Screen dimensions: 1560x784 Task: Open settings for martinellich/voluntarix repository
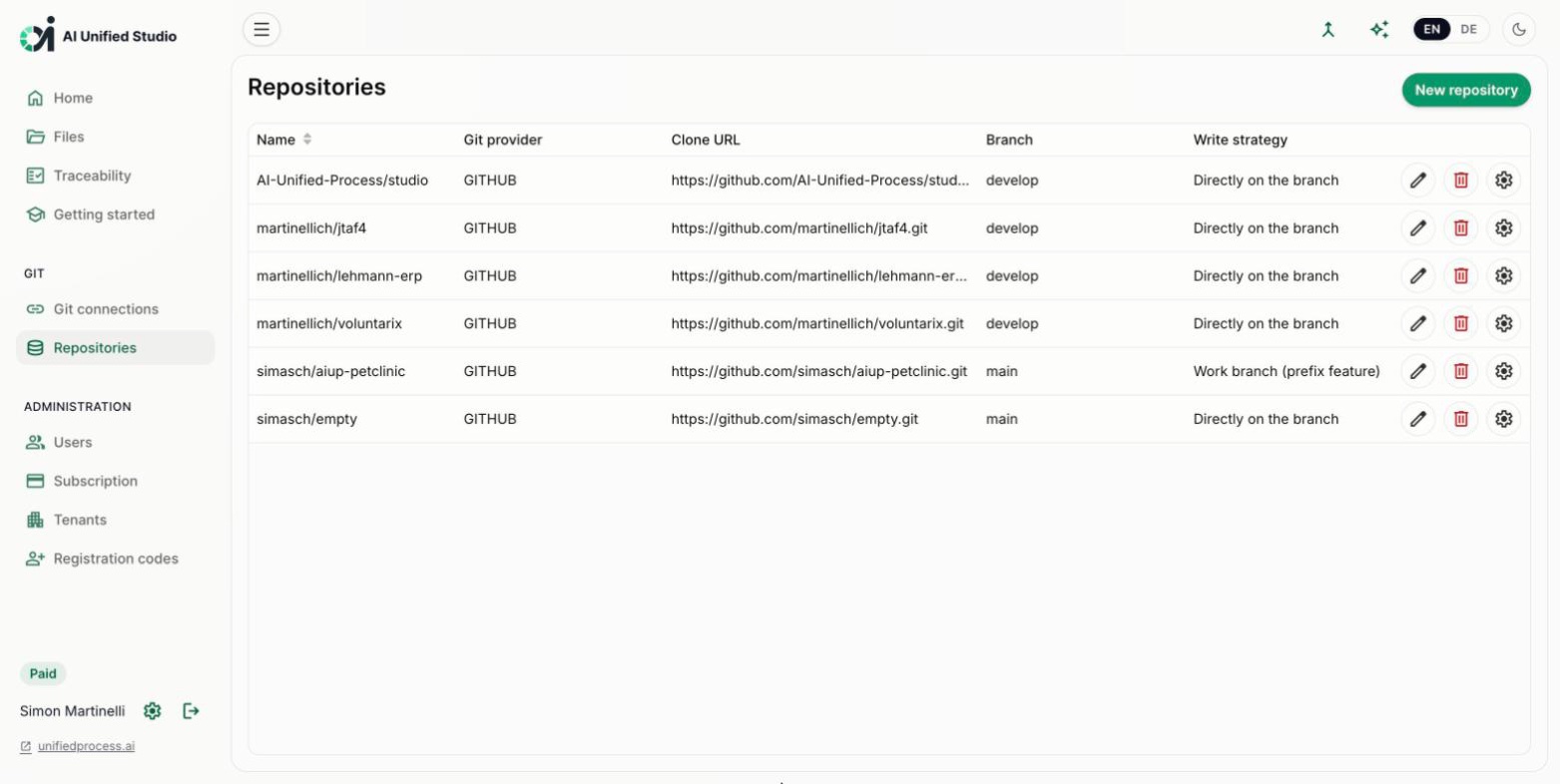1504,324
